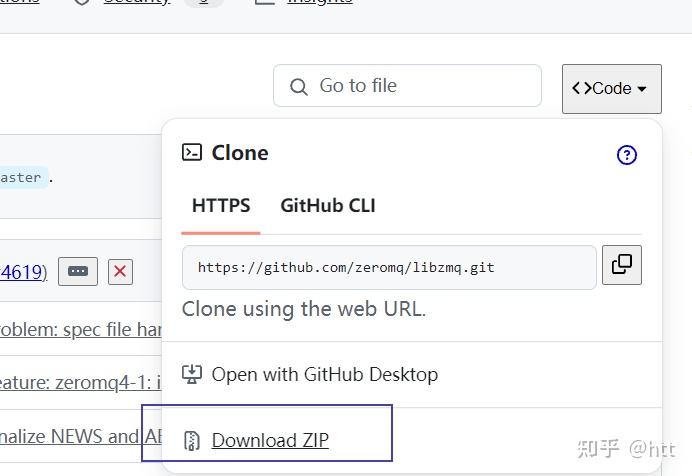Click the magnifier icon in file search

pyautogui.click(x=298, y=87)
